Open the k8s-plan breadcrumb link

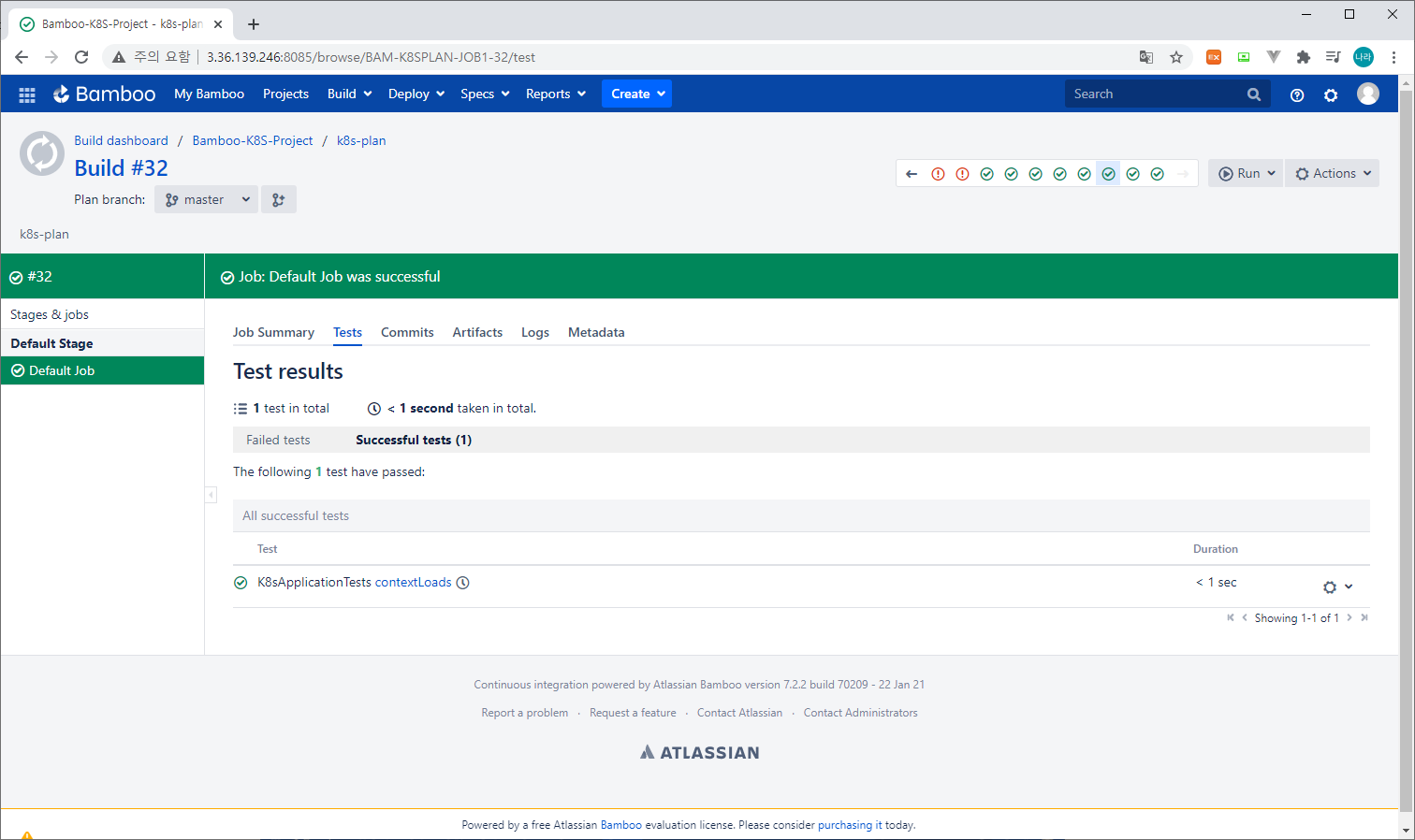coord(361,140)
